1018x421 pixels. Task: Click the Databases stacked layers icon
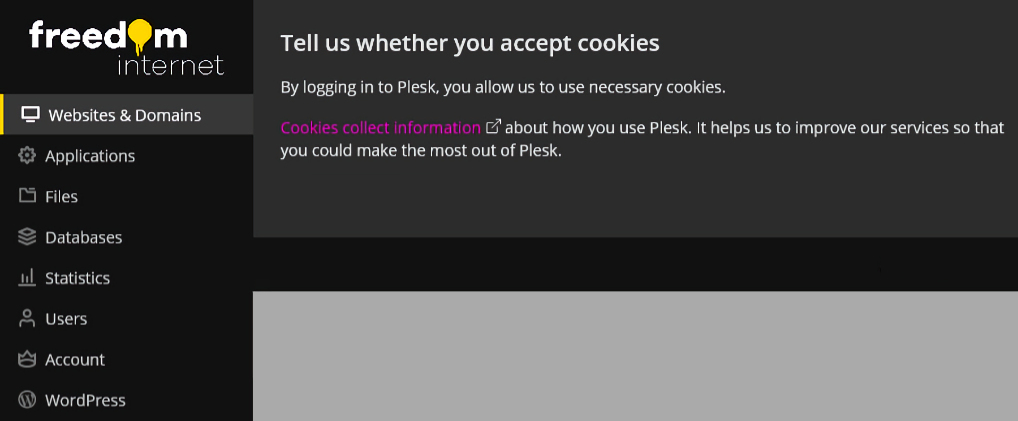(x=27, y=237)
